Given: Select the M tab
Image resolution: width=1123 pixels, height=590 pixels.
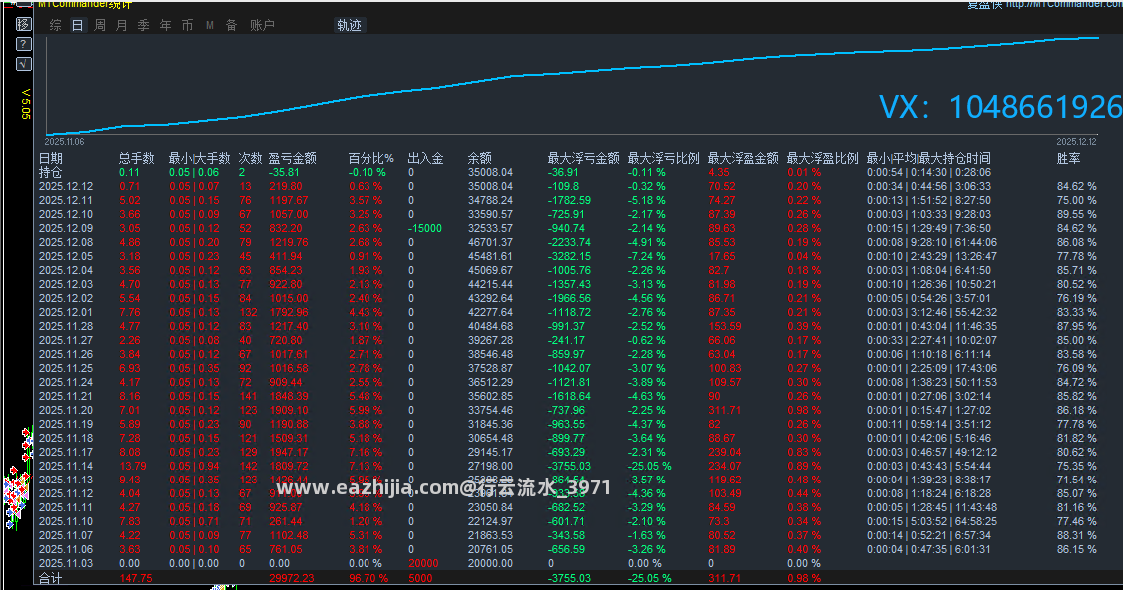Looking at the screenshot, I should pos(210,25).
